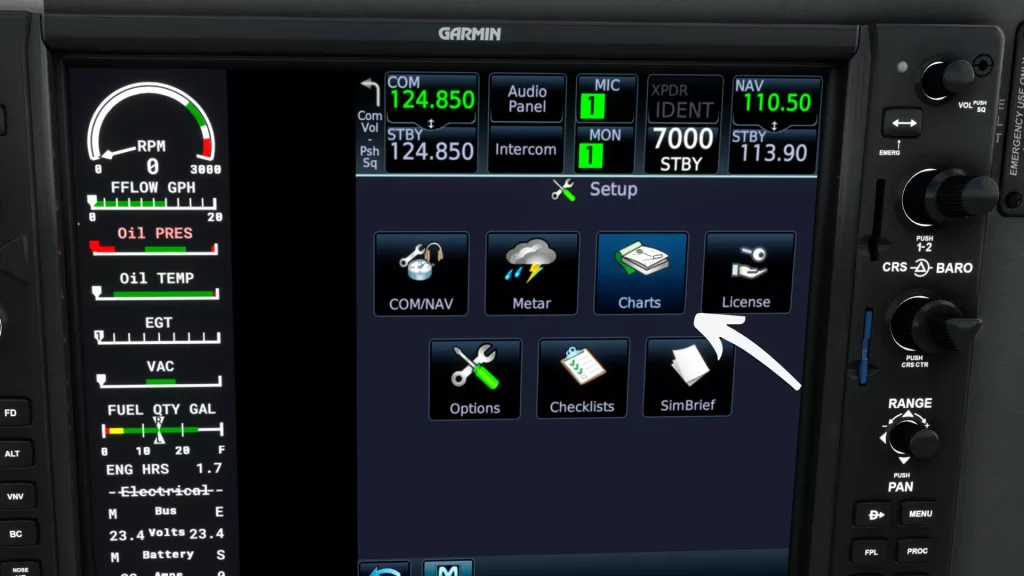Open the Charts setup page

pyautogui.click(x=639, y=272)
